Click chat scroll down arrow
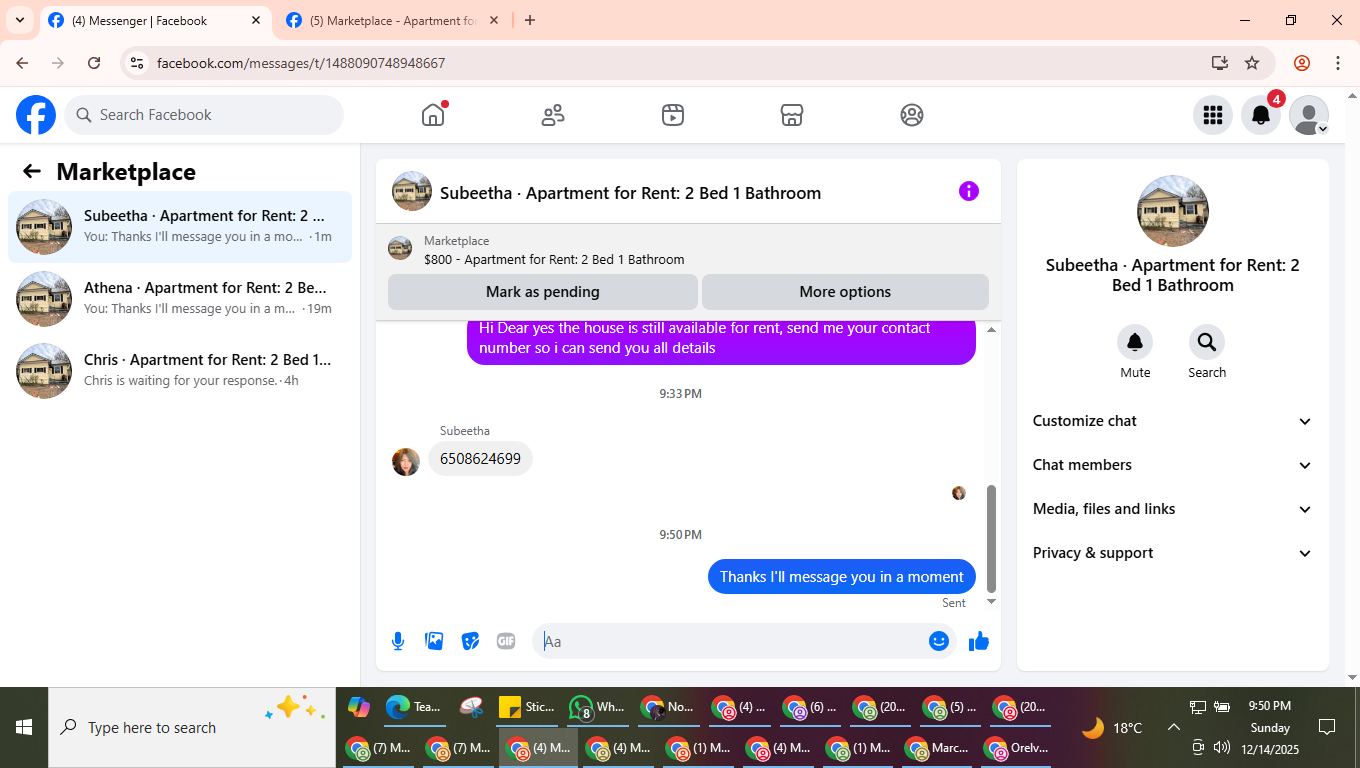 pyautogui.click(x=991, y=601)
